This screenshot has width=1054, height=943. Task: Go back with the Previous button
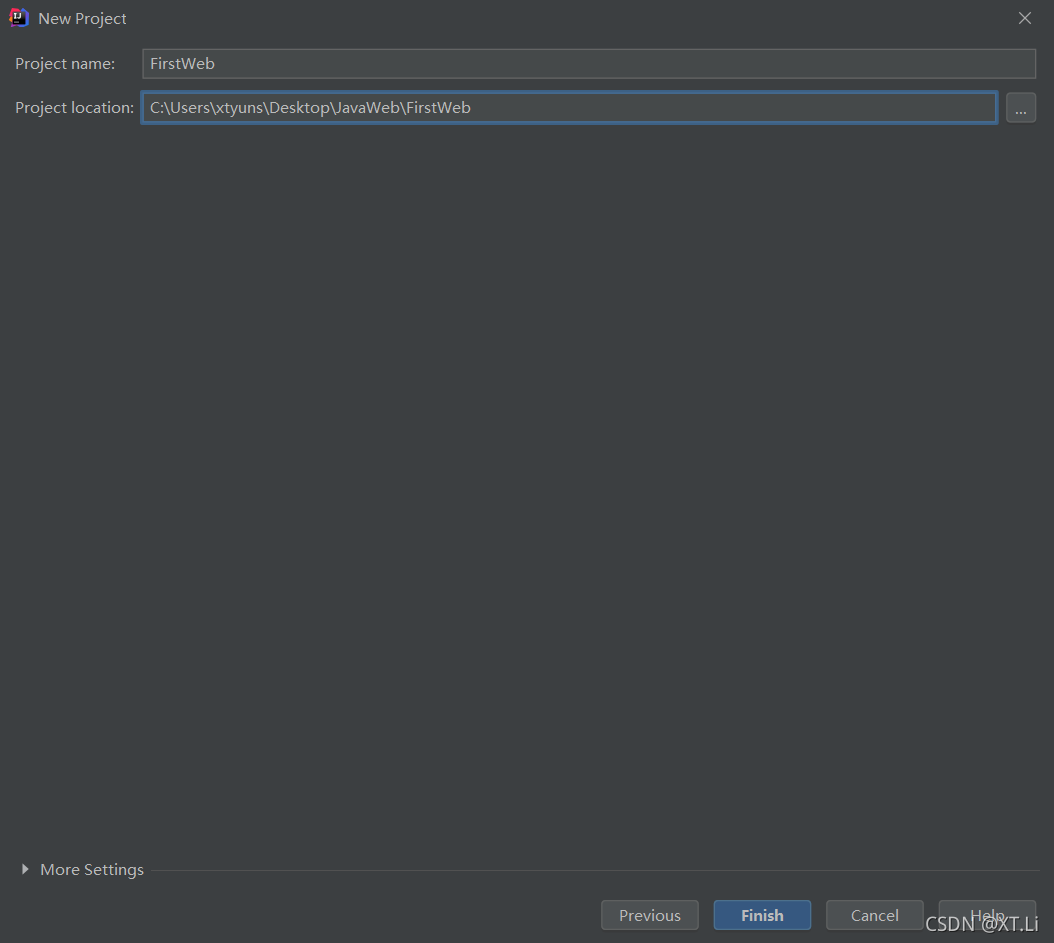[649, 915]
